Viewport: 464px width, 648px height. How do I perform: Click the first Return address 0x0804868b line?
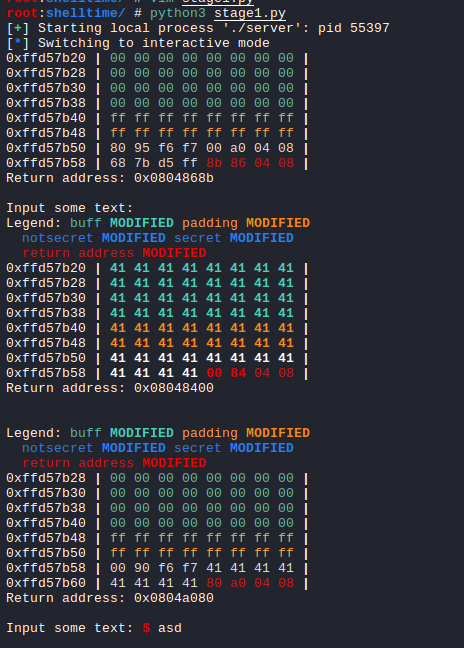click(110, 178)
